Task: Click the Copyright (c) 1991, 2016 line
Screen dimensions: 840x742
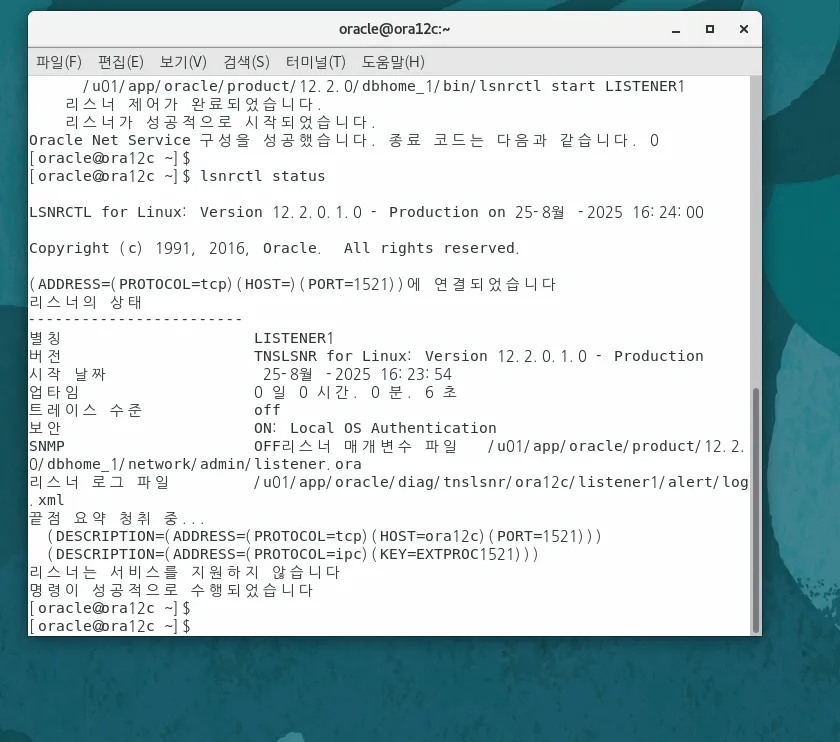Action: [x=274, y=248]
